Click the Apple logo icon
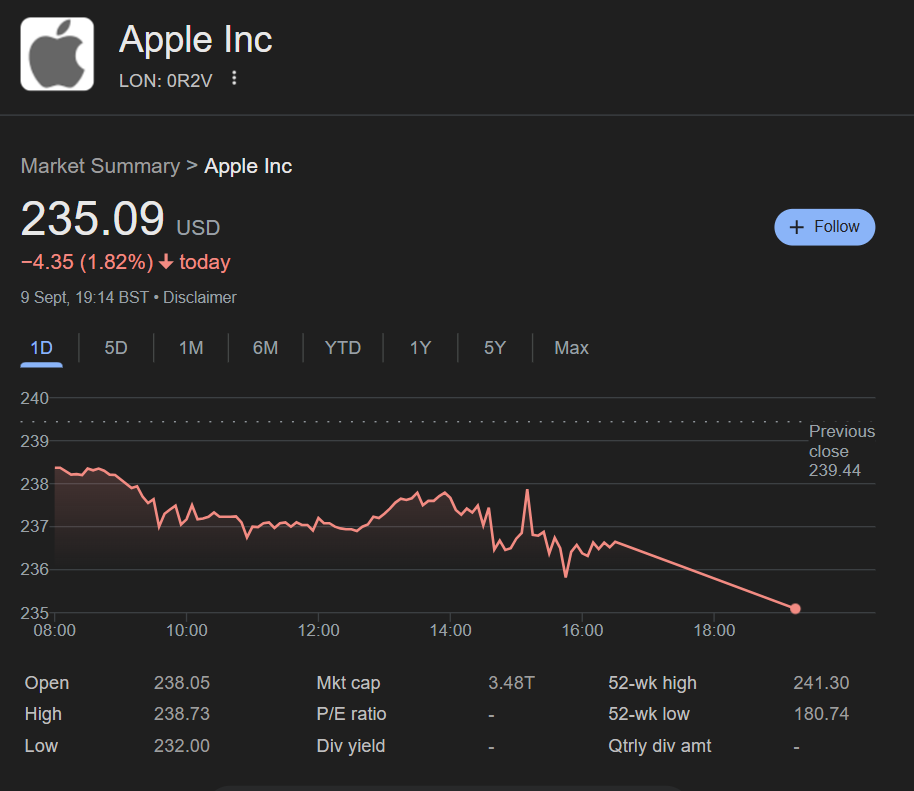Viewport: 914px width, 791px height. point(57,54)
